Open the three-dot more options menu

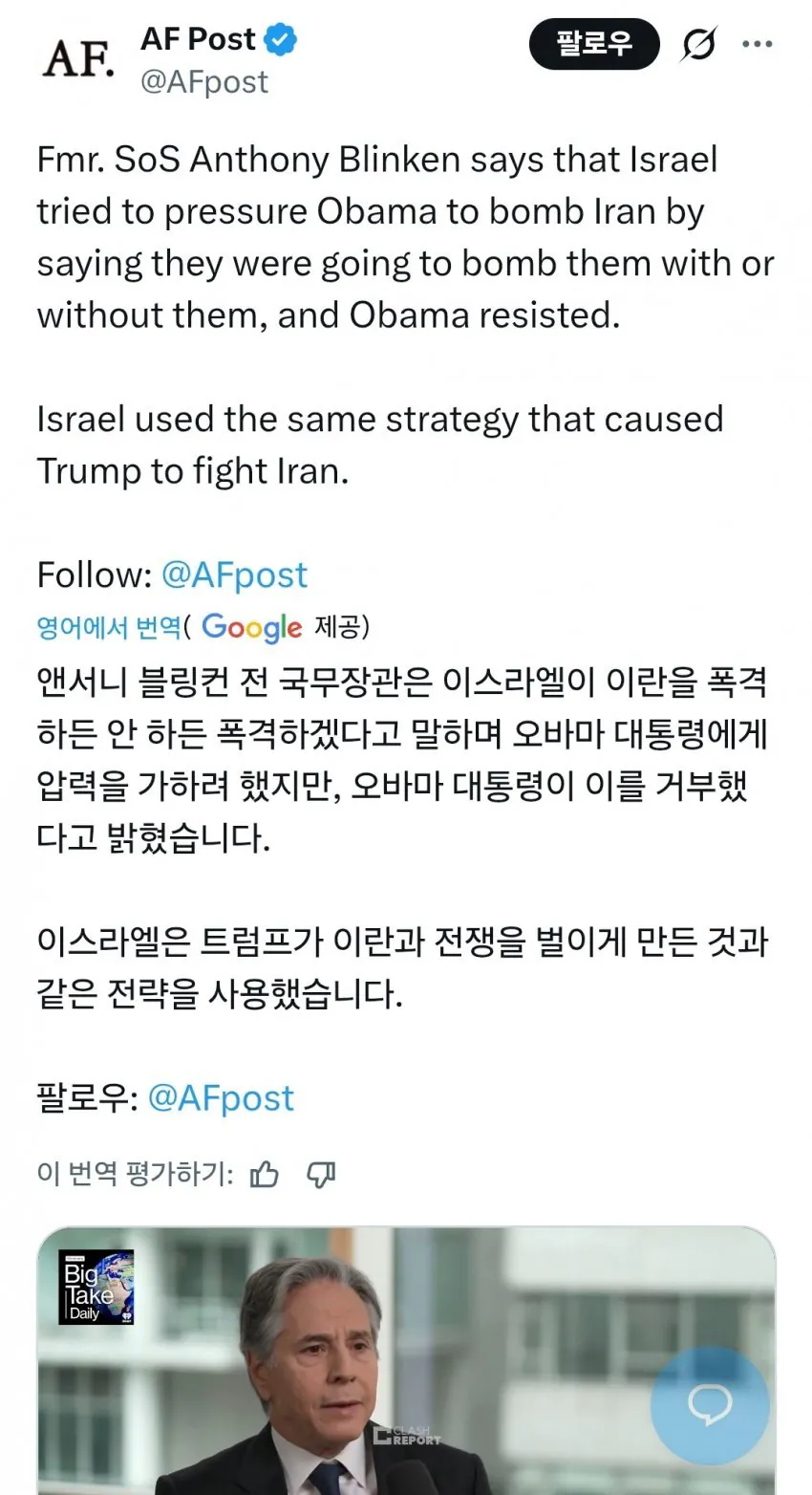(x=758, y=44)
